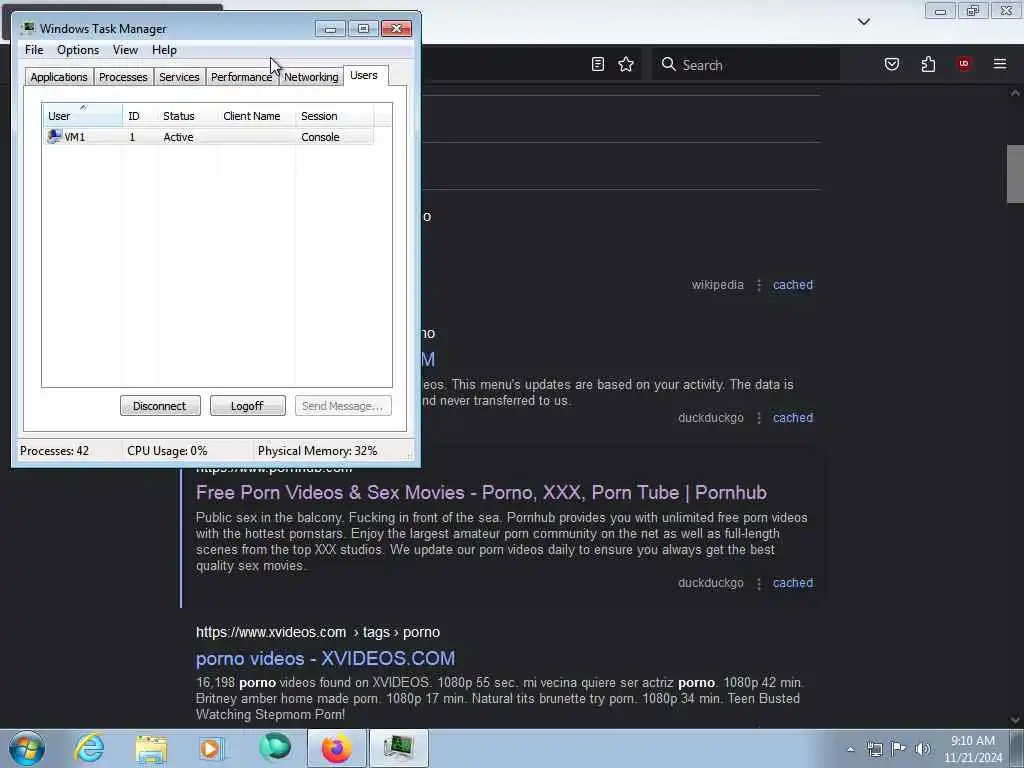Image resolution: width=1024 pixels, height=768 pixels.
Task: Click the Processes: 42 status entry
Action: (x=54, y=451)
